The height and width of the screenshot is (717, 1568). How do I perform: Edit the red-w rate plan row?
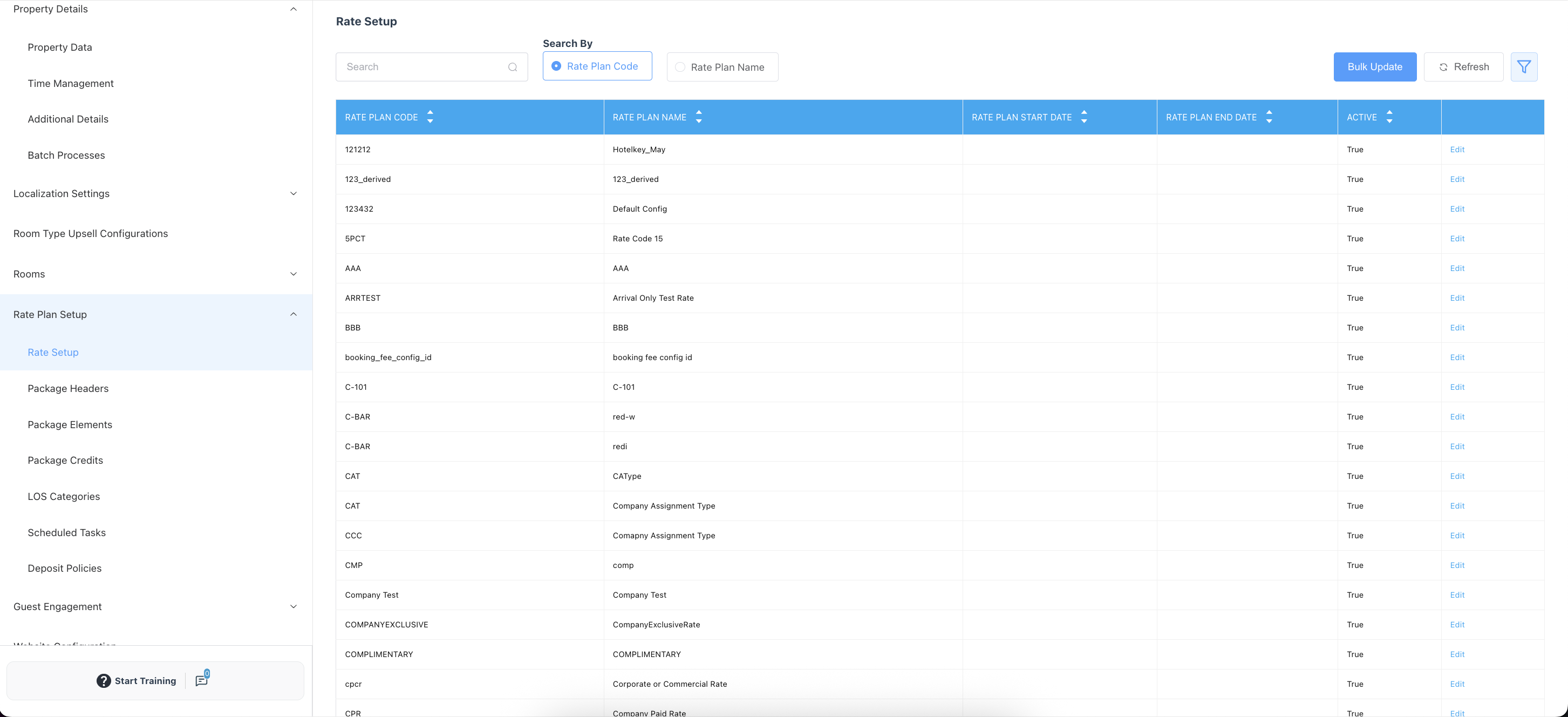click(1457, 417)
